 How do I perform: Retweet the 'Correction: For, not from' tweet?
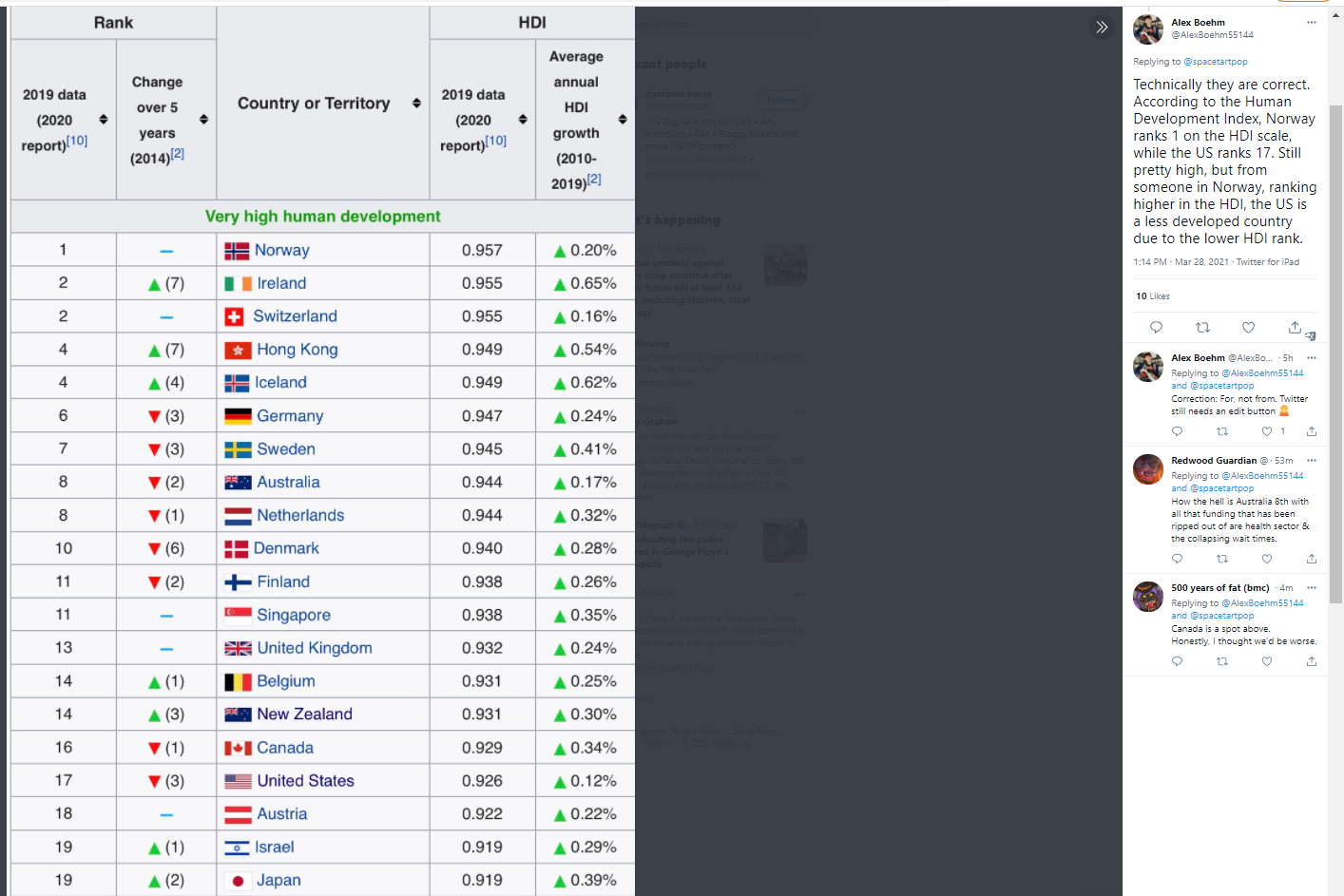click(x=1222, y=431)
